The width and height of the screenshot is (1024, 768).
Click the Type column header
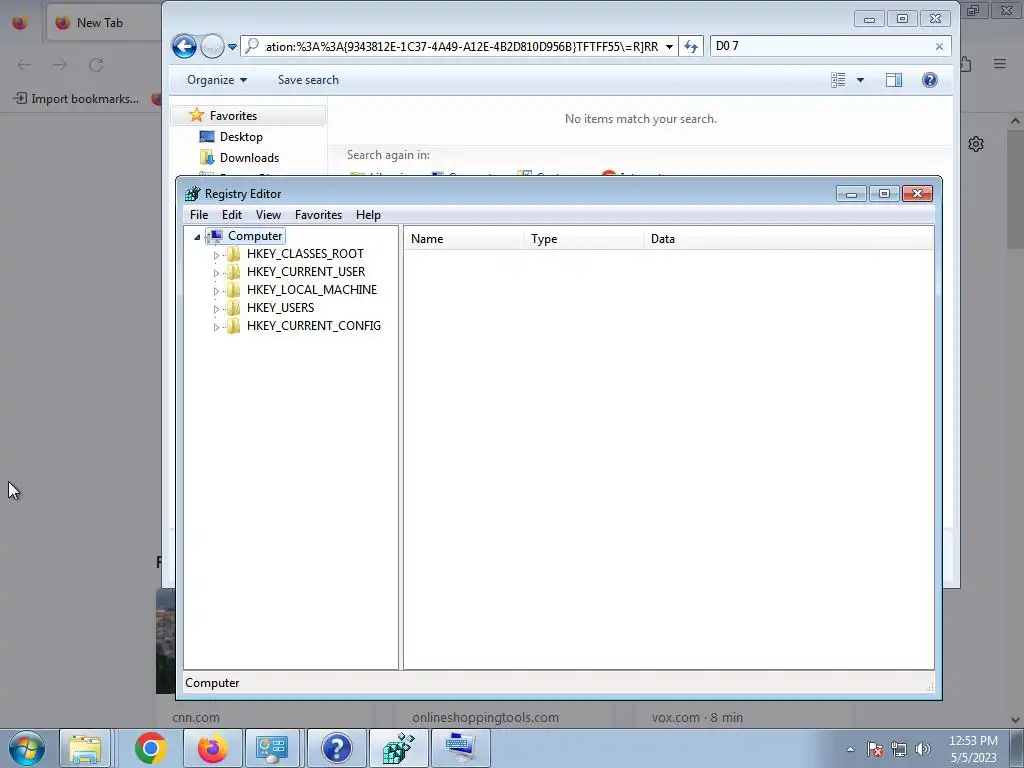(584, 239)
